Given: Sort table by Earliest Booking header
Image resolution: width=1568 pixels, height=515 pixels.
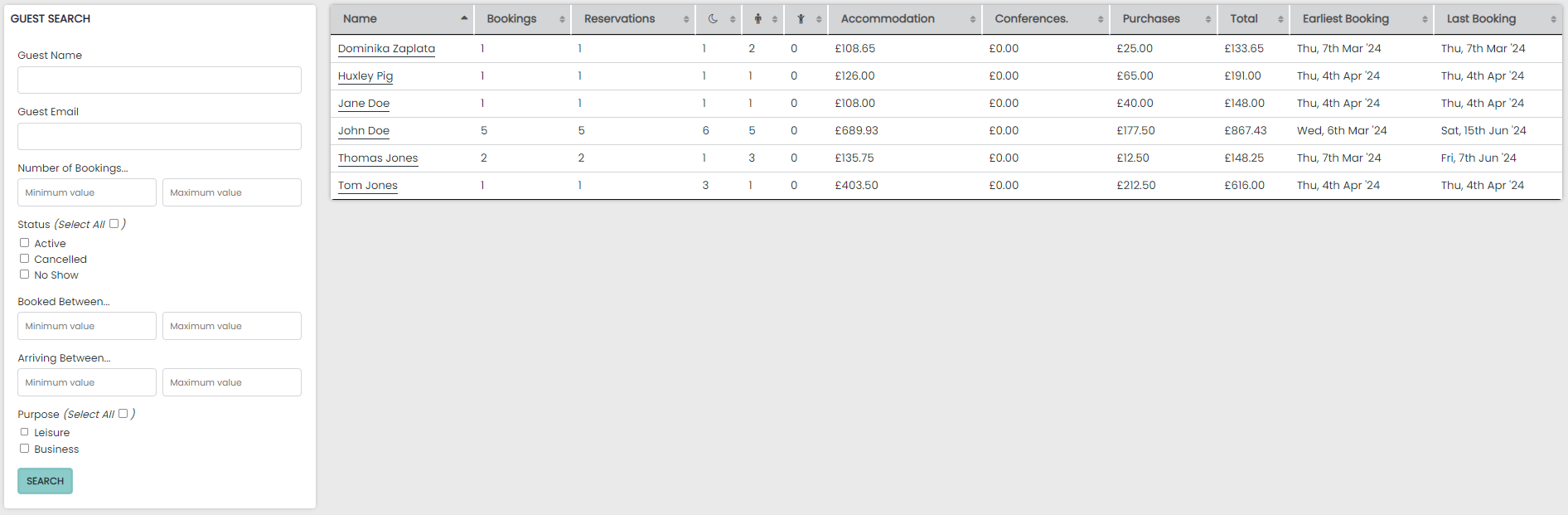Looking at the screenshot, I should (1345, 19).
